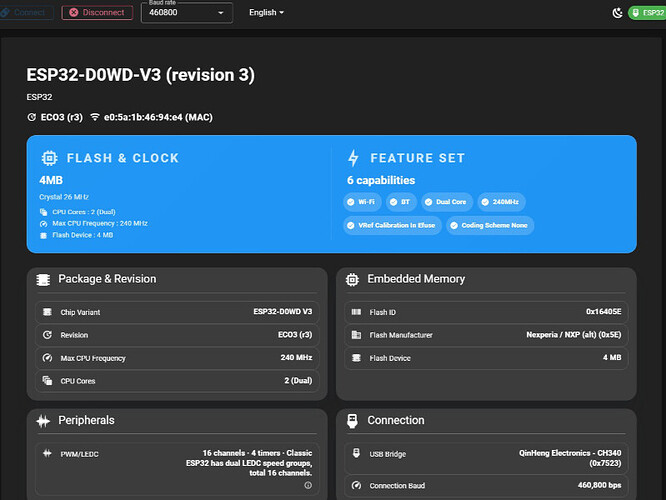Open the Baud rate 460800 dropdown
Viewport: 666px width, 500px height.
click(187, 13)
